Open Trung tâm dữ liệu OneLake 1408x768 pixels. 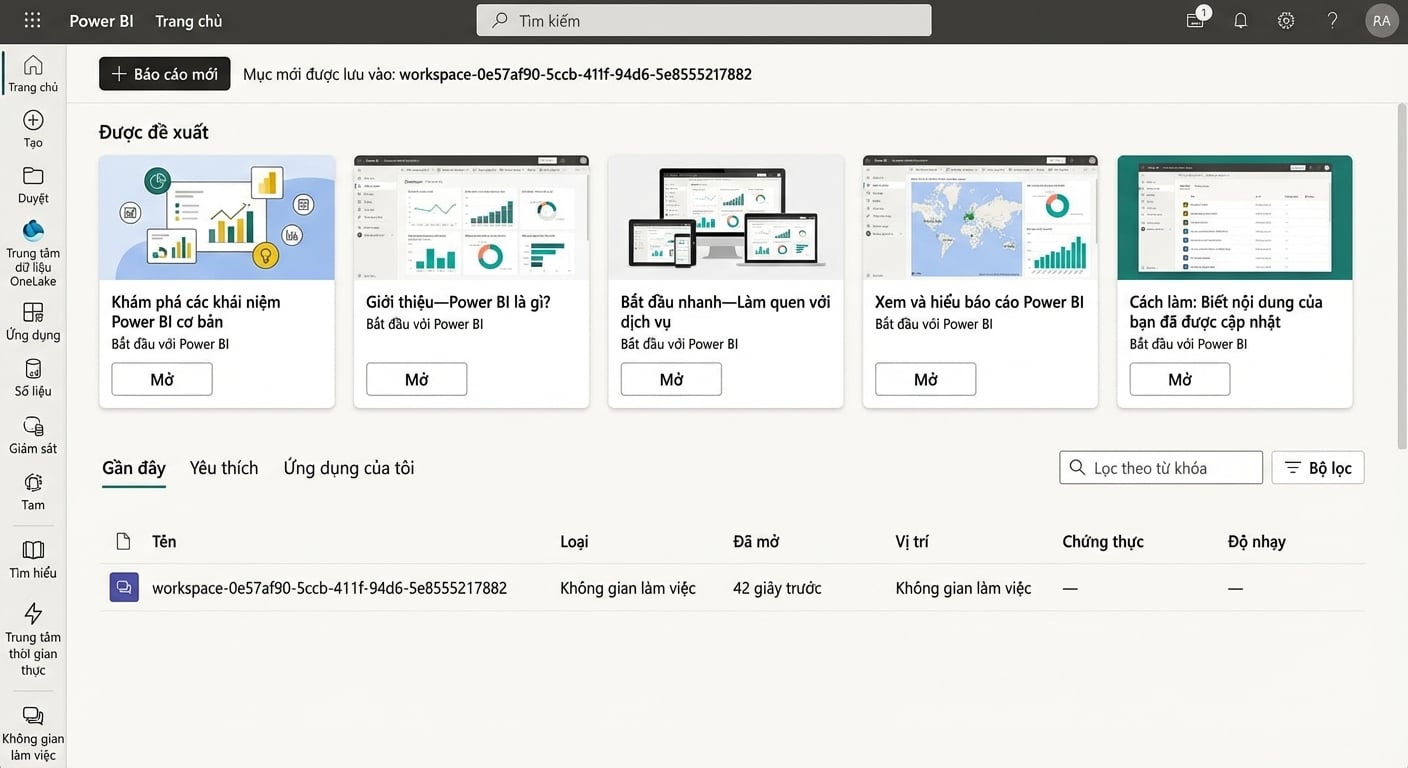[33, 254]
